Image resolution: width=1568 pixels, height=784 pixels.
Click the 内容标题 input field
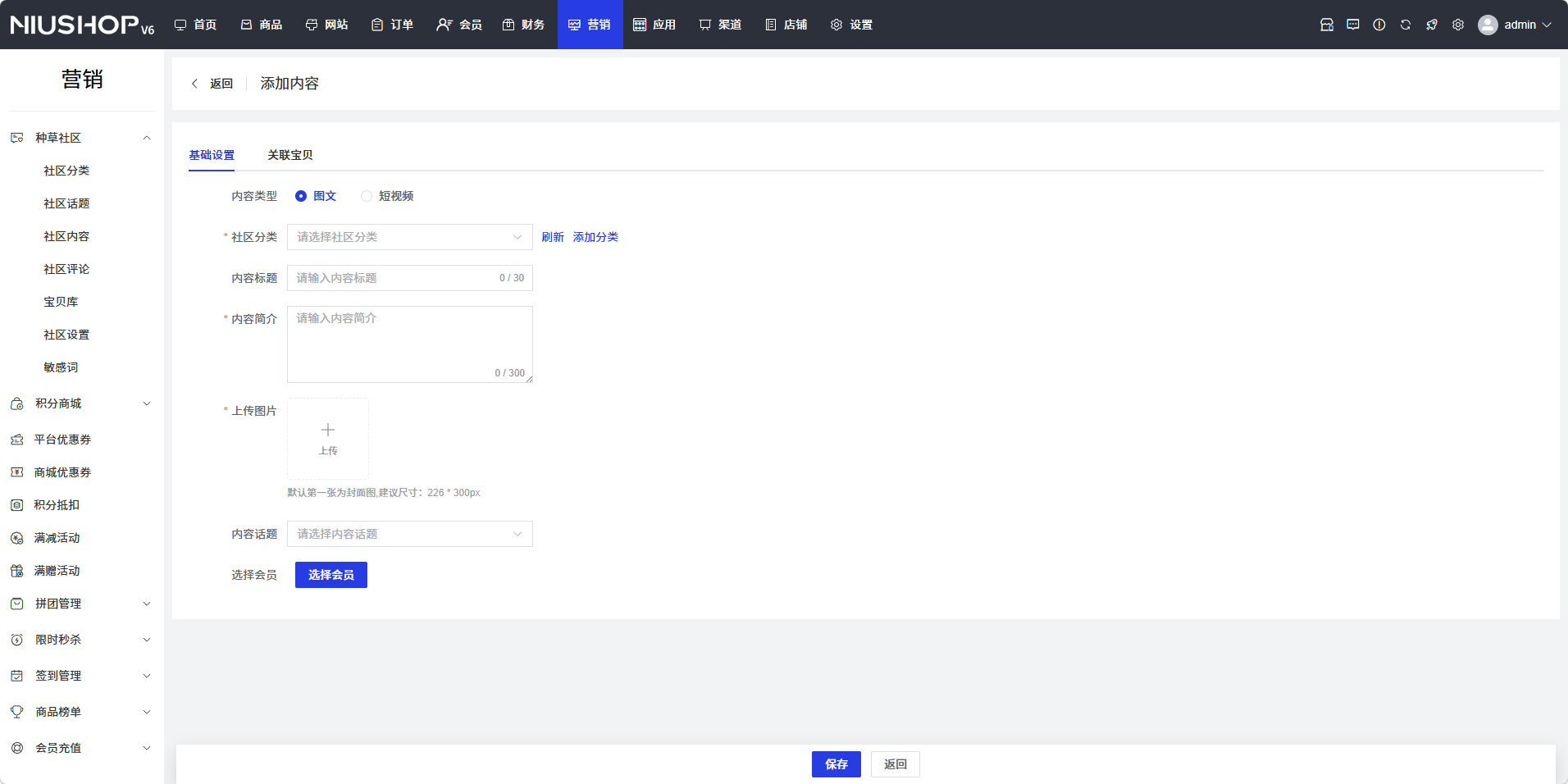click(394, 278)
